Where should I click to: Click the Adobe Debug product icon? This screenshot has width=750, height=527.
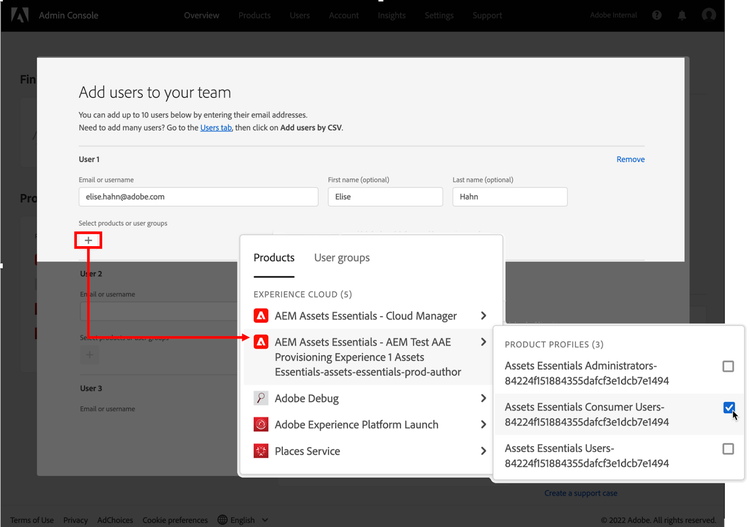[x=261, y=398]
